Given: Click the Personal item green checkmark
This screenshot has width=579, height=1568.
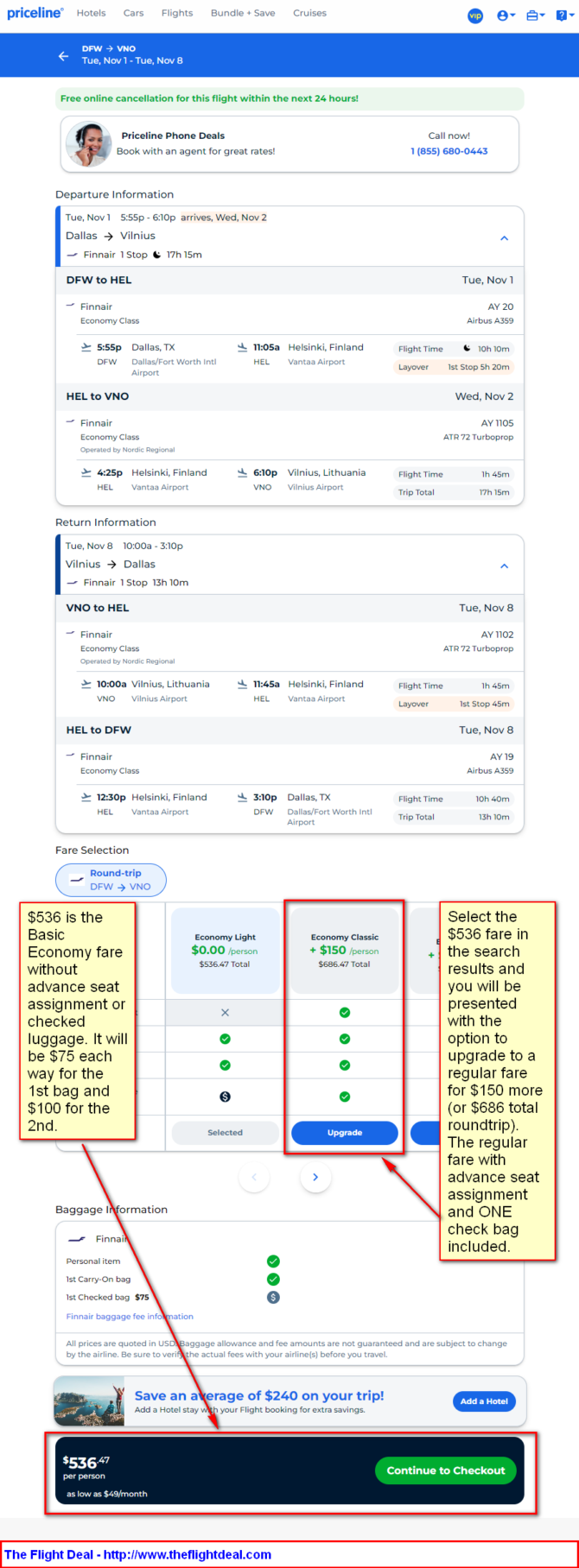Looking at the screenshot, I should tap(273, 1261).
